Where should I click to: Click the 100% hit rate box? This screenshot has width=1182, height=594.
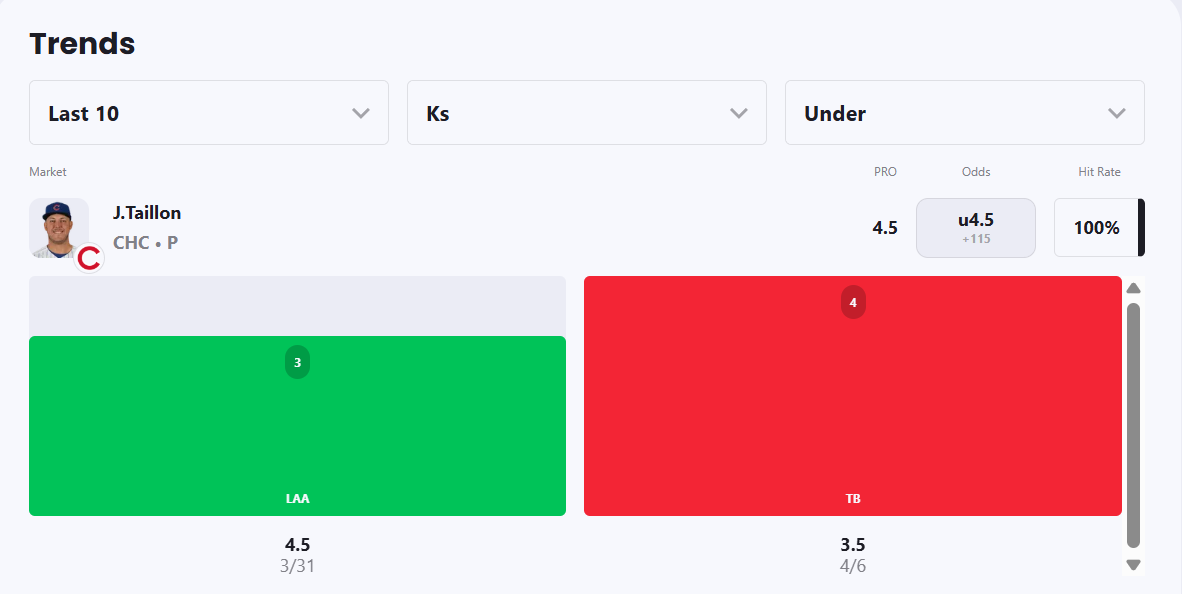pos(1096,228)
